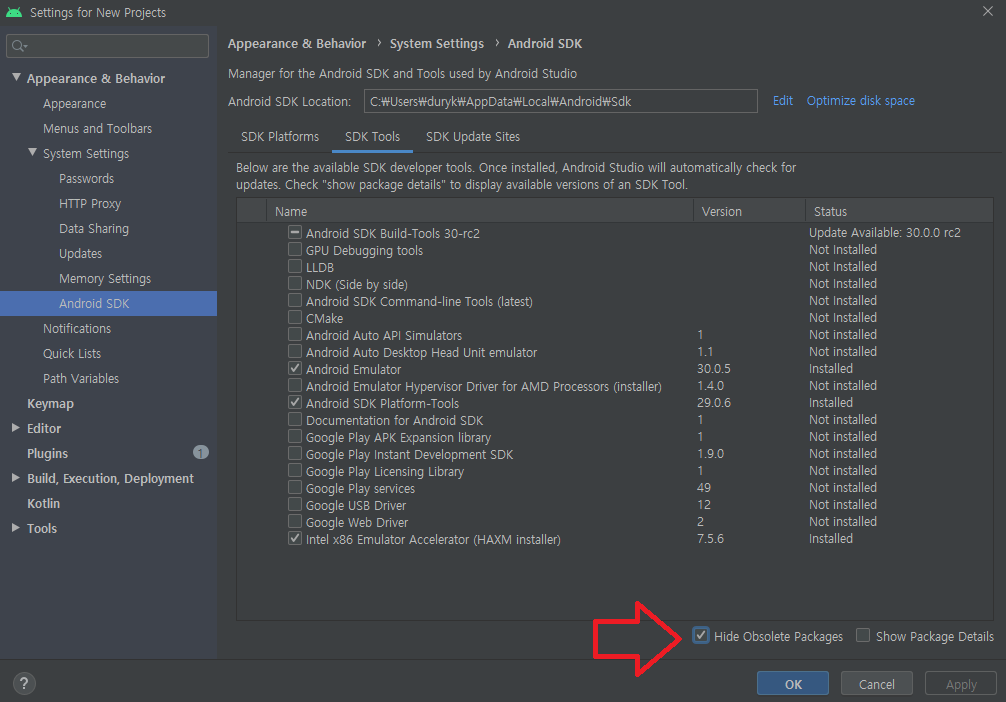1006x702 pixels.
Task: Expand the Tools section arrow
Action: (15, 527)
